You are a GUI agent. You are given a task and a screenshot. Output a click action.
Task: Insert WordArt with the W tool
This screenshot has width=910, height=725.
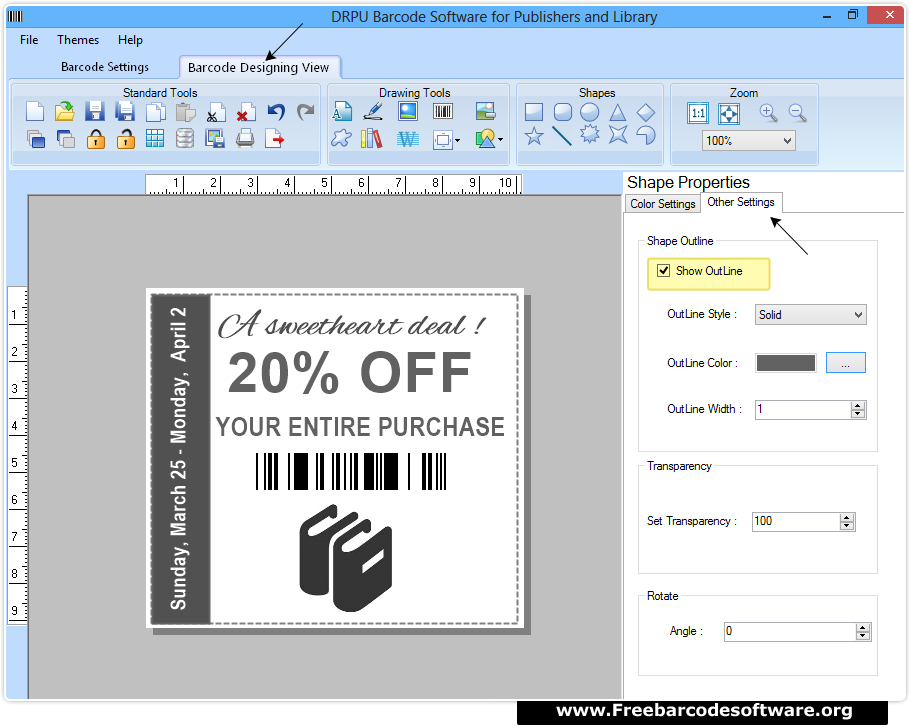pyautogui.click(x=408, y=139)
